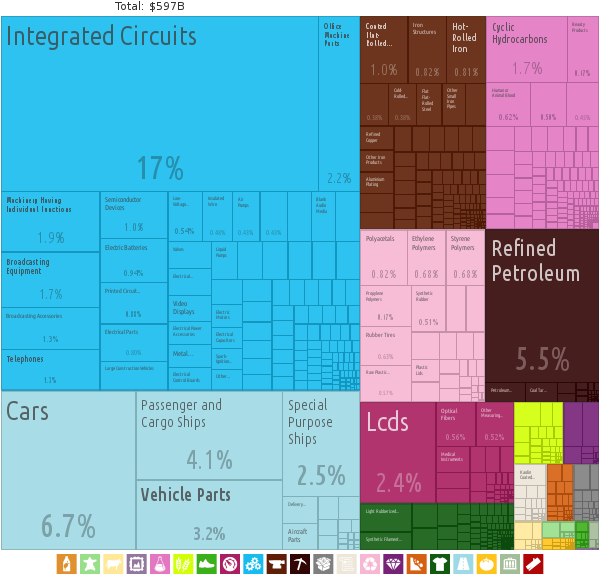
Task: Select the Styrene Polymers 0.68% block
Action: pos(466,258)
